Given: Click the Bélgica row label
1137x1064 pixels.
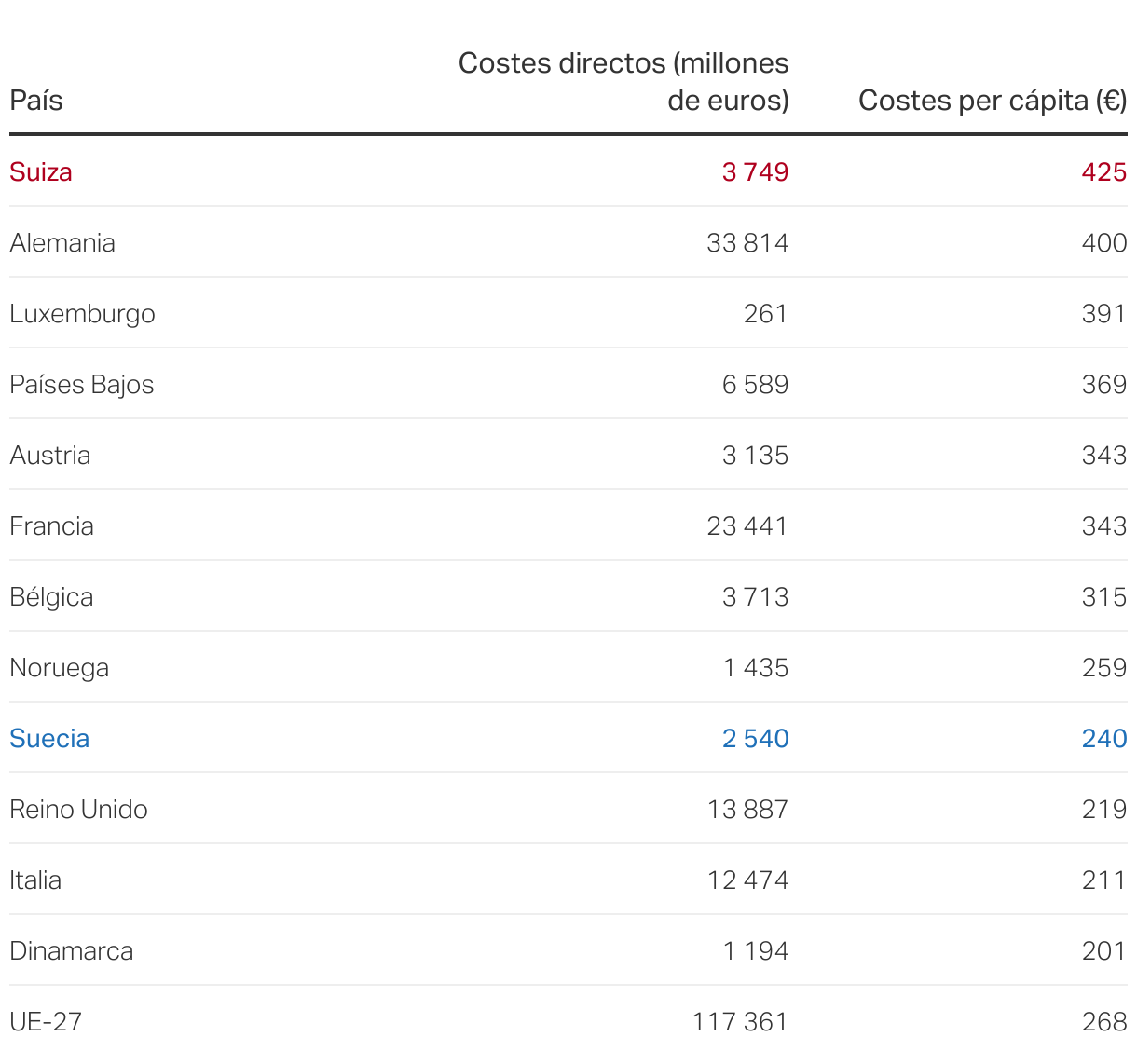Looking at the screenshot, I should [51, 597].
